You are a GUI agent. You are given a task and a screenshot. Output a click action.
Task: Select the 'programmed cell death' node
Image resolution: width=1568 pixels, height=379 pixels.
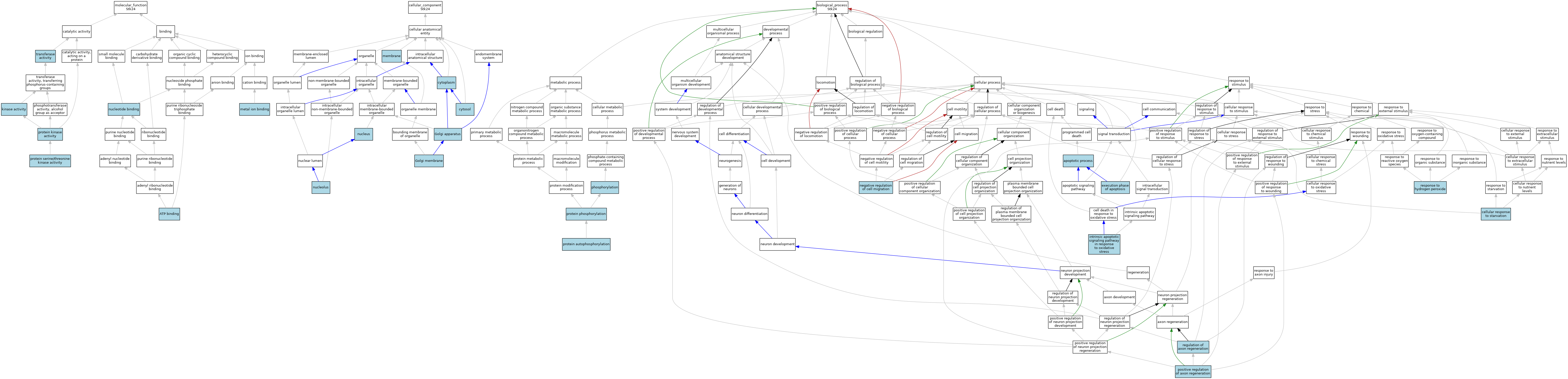[x=1076, y=134]
